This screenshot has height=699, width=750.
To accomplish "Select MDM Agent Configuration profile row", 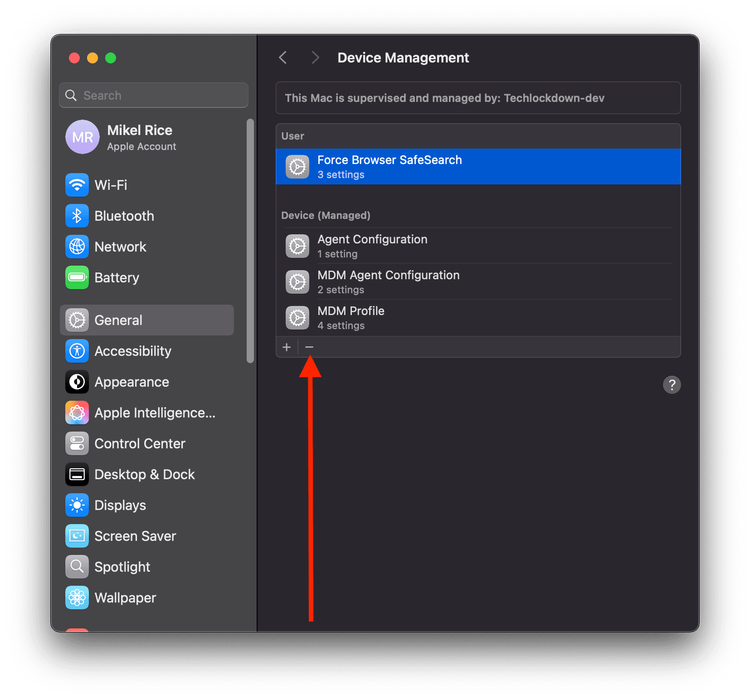I will [x=478, y=282].
